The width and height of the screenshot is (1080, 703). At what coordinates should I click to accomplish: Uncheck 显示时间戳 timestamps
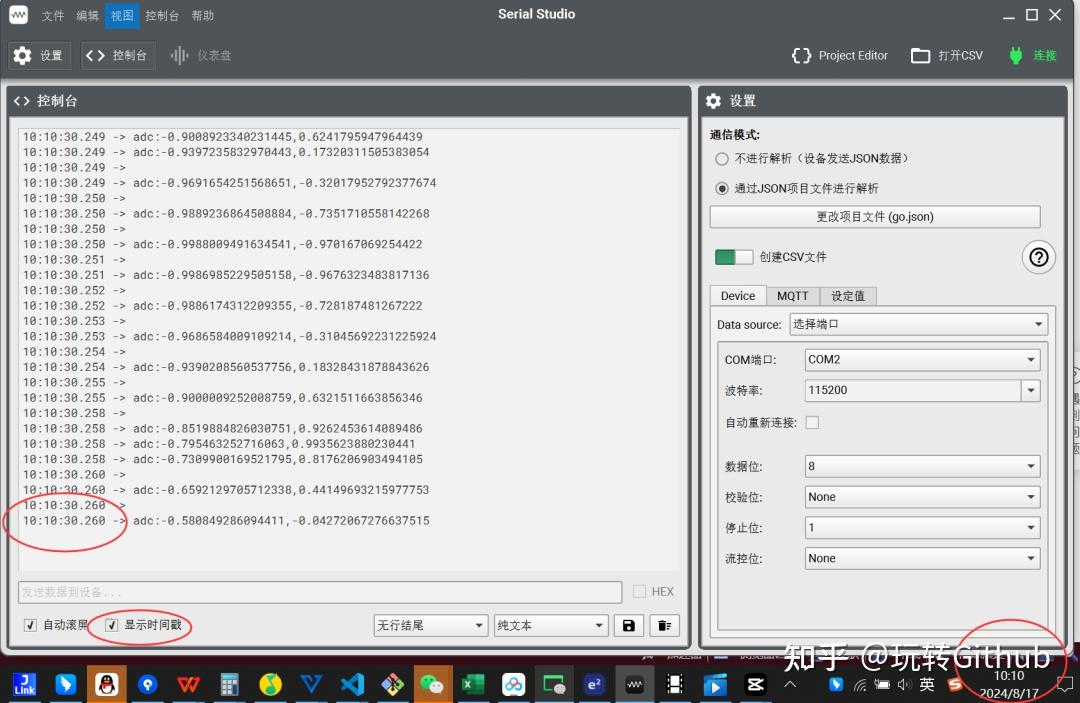tap(112, 625)
